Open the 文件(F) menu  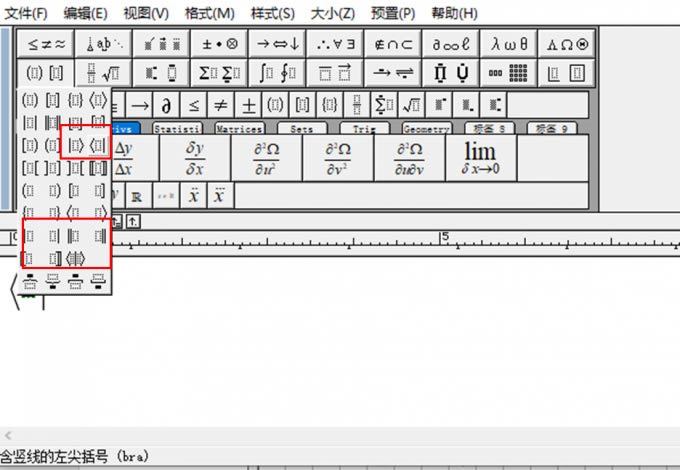tap(27, 13)
